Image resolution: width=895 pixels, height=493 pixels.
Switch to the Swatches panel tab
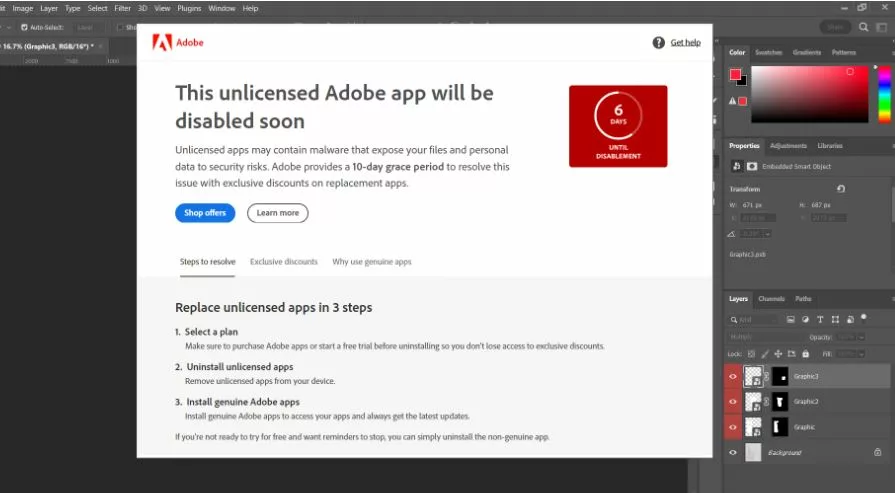[768, 52]
